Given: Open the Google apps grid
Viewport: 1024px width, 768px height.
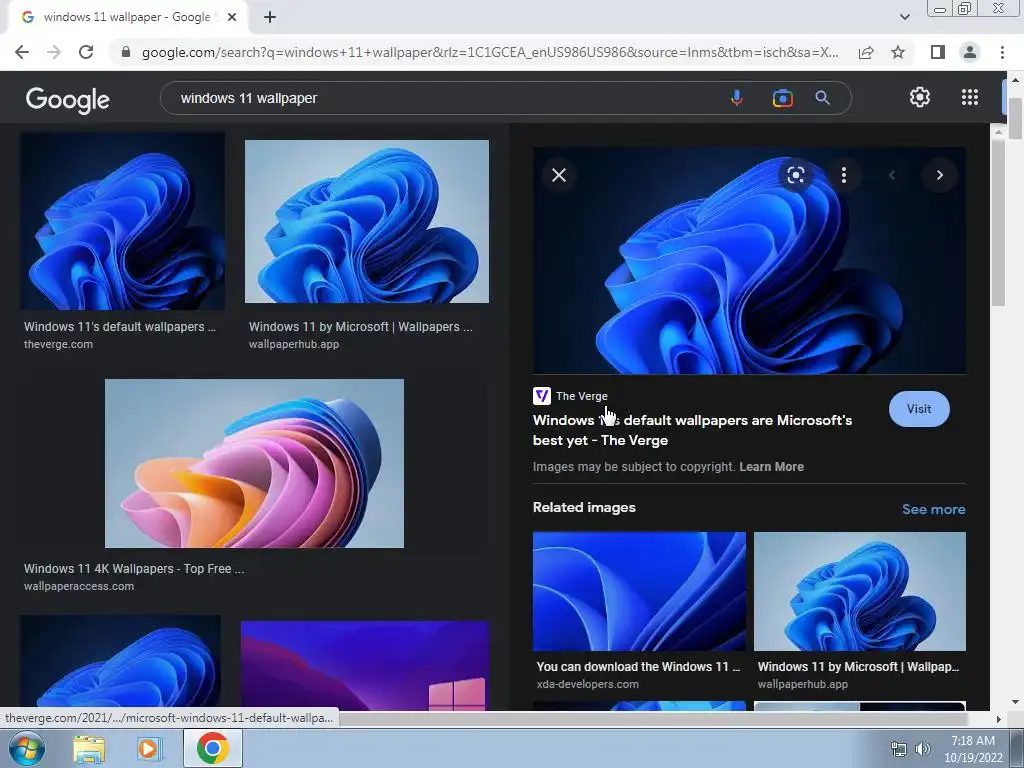Looking at the screenshot, I should click(x=970, y=97).
